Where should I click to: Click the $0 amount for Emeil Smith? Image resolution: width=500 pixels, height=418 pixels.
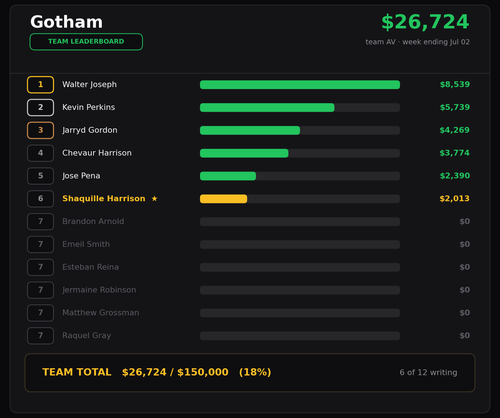pos(465,244)
